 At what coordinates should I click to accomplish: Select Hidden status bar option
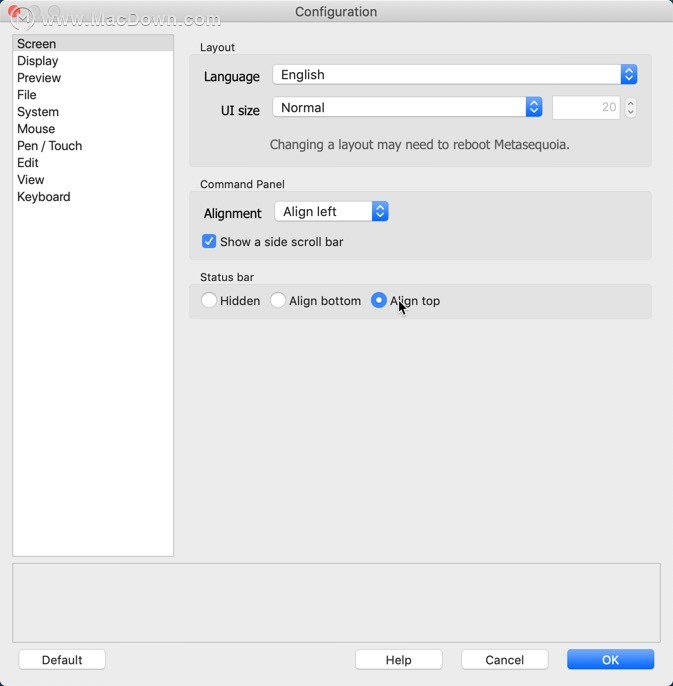(209, 301)
